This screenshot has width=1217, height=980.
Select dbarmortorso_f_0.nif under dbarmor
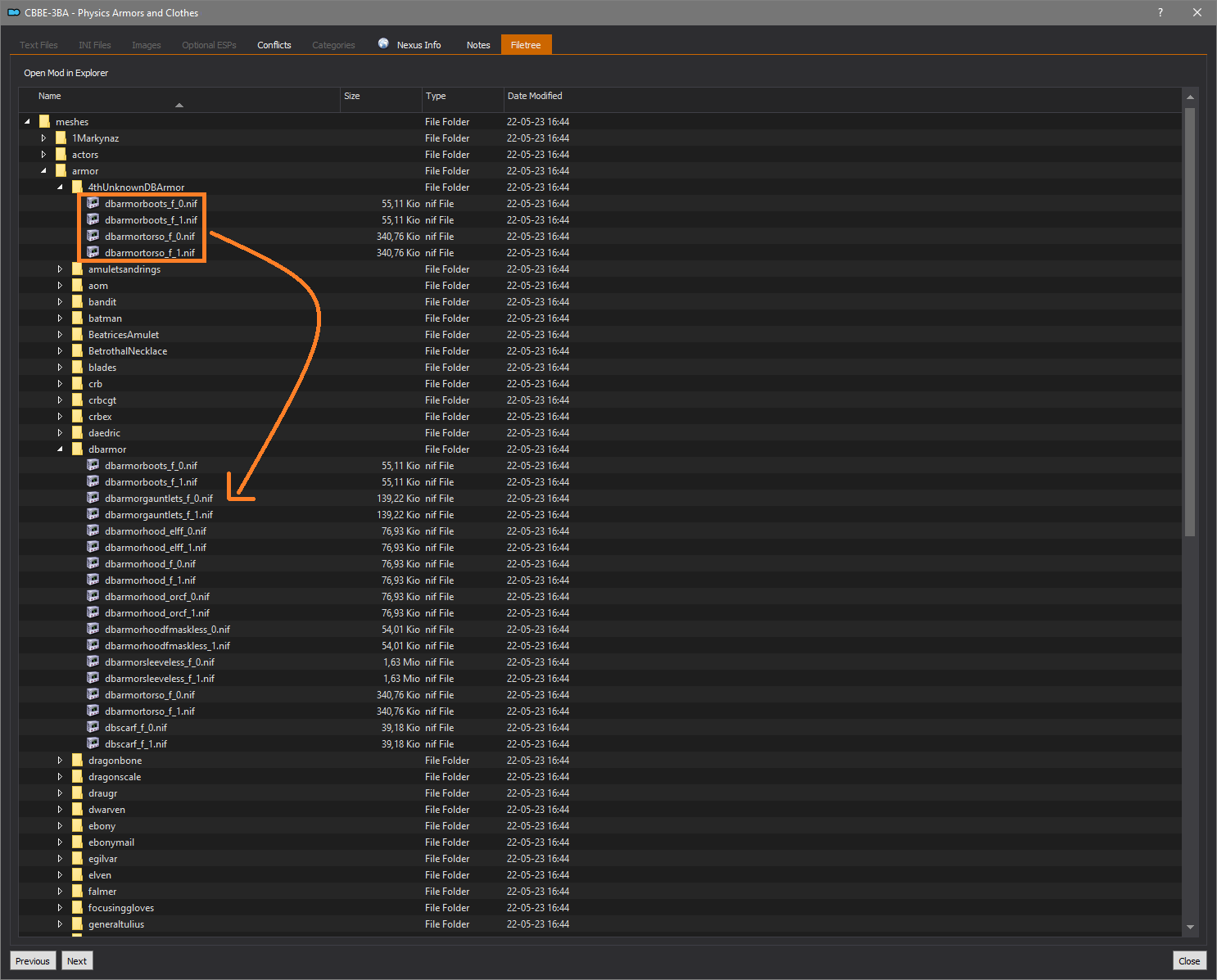[x=600, y=694]
